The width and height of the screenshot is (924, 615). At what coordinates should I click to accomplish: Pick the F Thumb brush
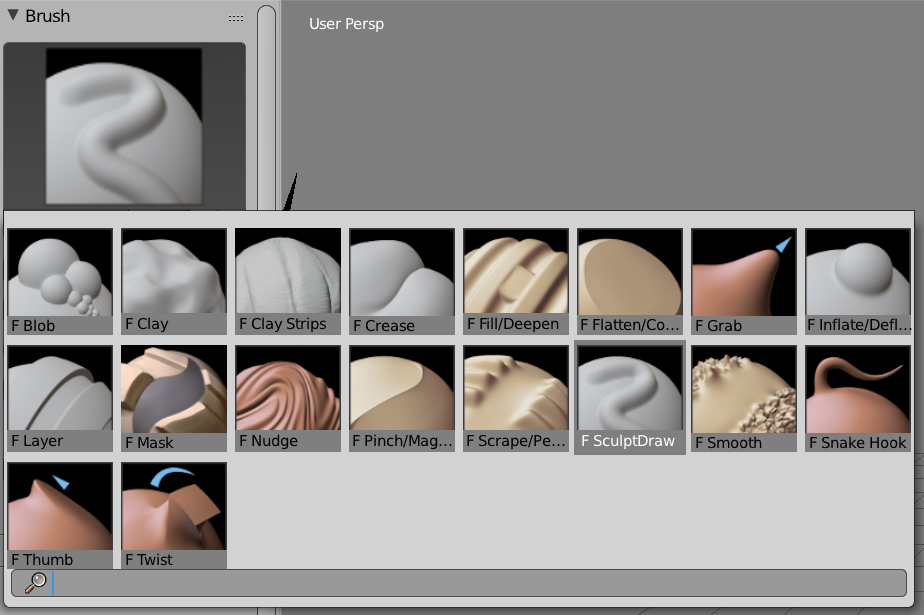pyautogui.click(x=59, y=510)
